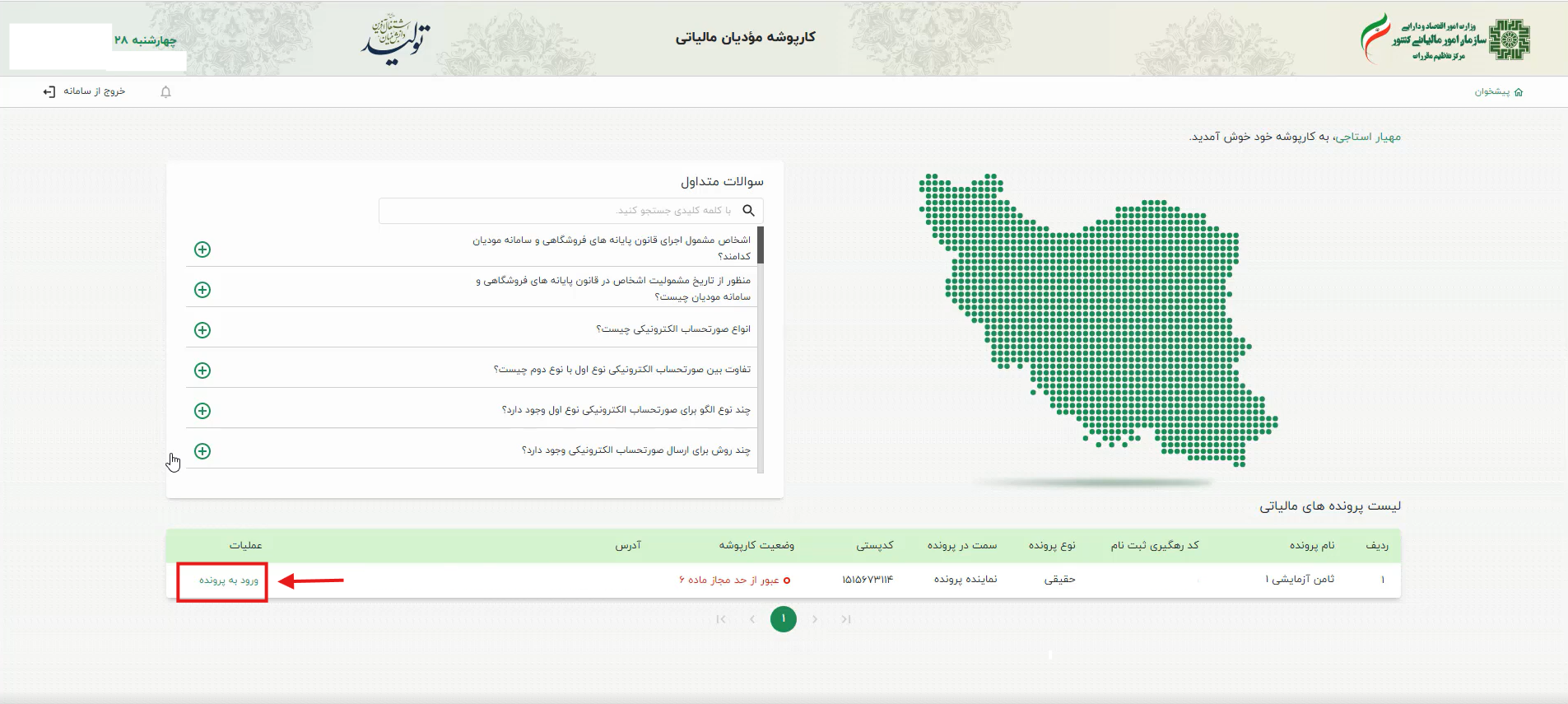Click the search magnifier icon in FAQ
Viewport: 1568px width, 704px height.
click(x=748, y=210)
